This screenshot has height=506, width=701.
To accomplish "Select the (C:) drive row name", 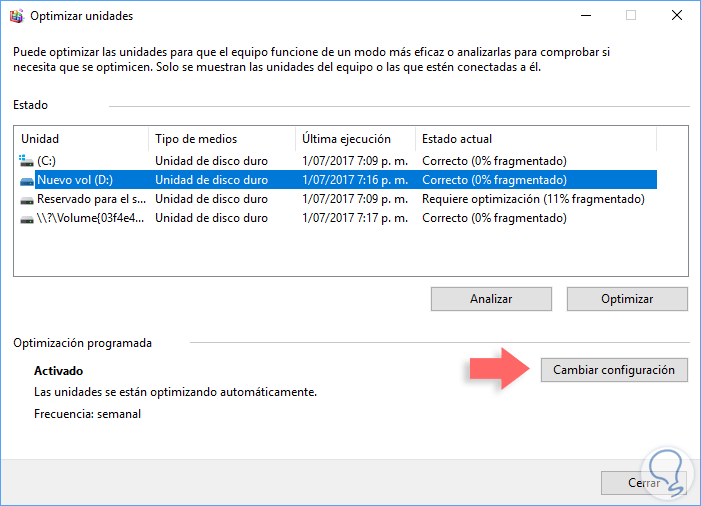I will (46, 161).
